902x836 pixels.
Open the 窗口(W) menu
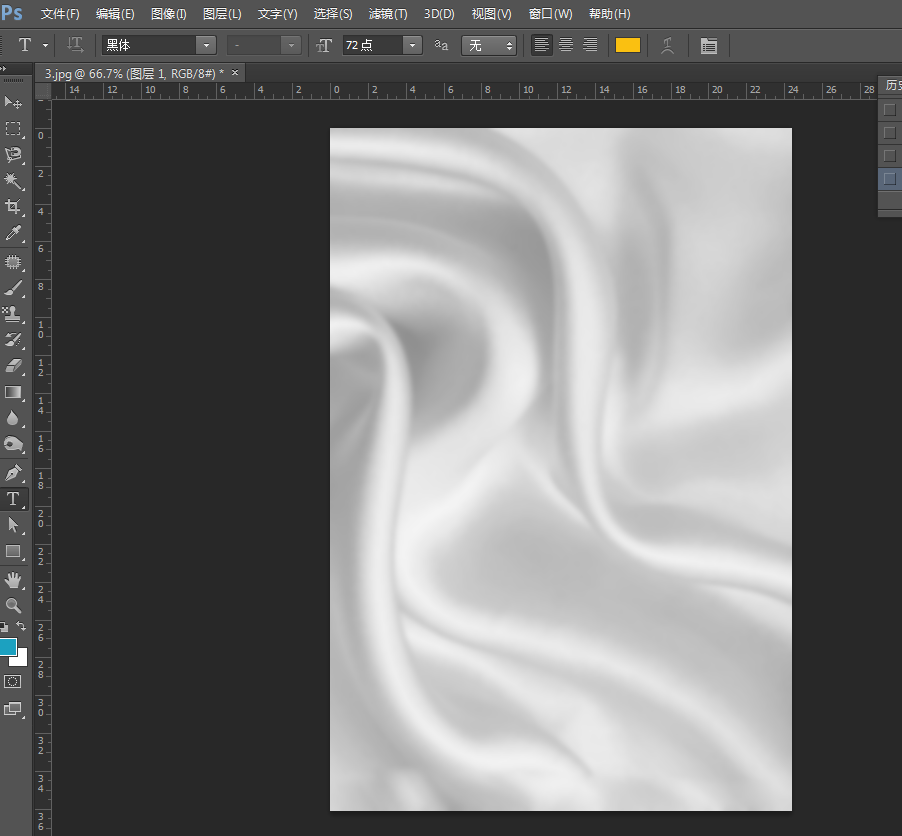(551, 14)
